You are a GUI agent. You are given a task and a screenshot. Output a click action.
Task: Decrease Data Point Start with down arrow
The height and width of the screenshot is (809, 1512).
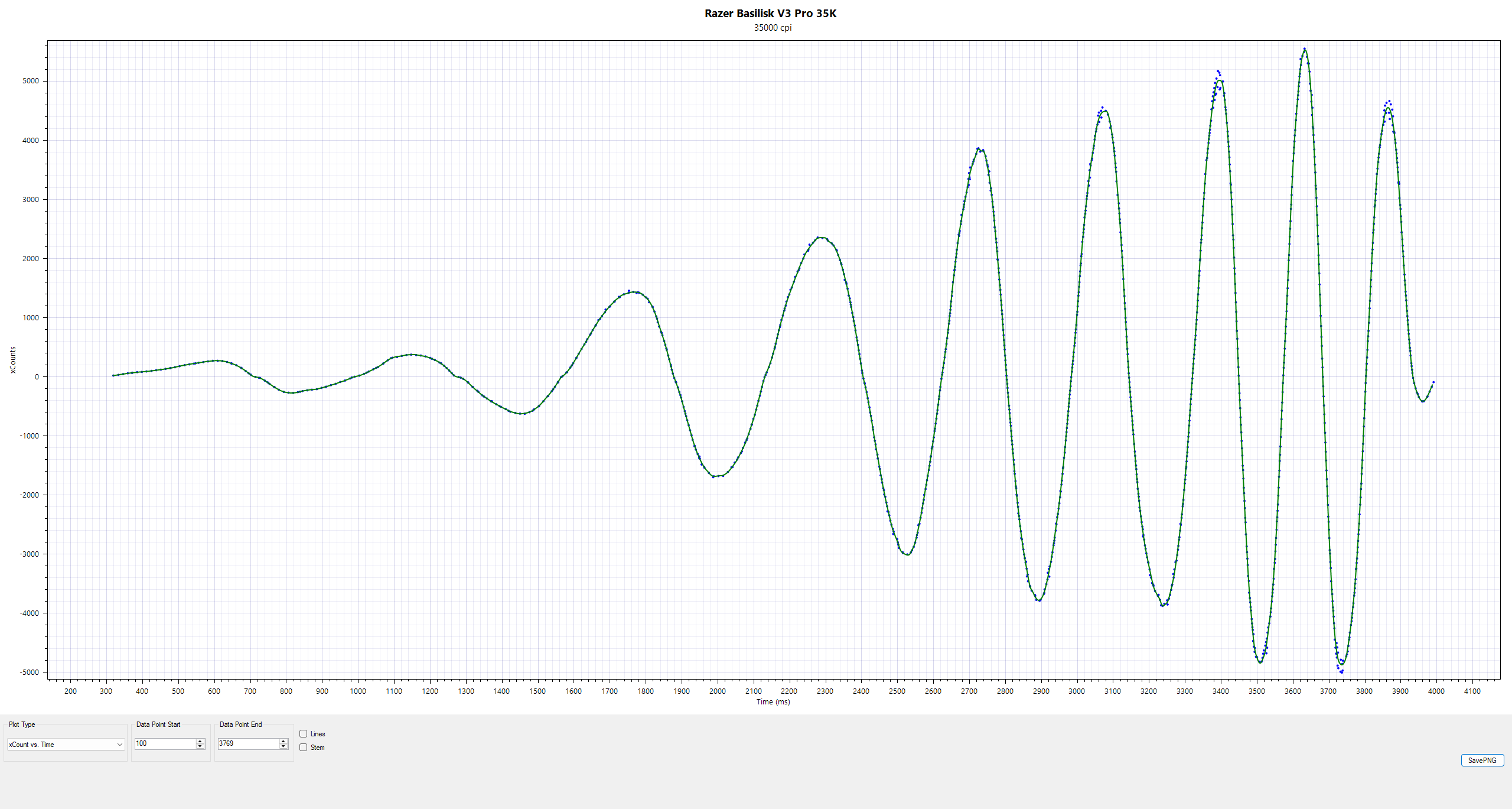200,746
